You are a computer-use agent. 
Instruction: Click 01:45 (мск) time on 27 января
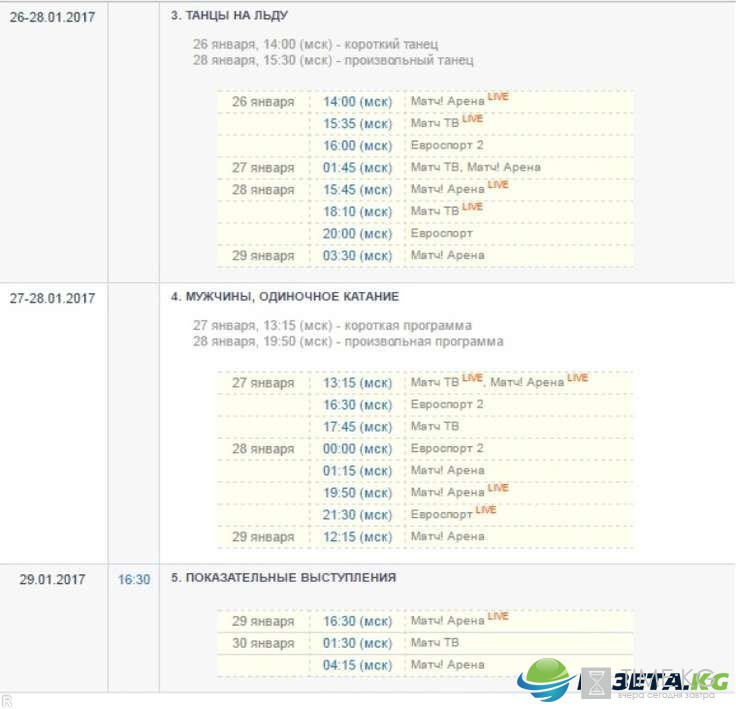click(x=357, y=168)
